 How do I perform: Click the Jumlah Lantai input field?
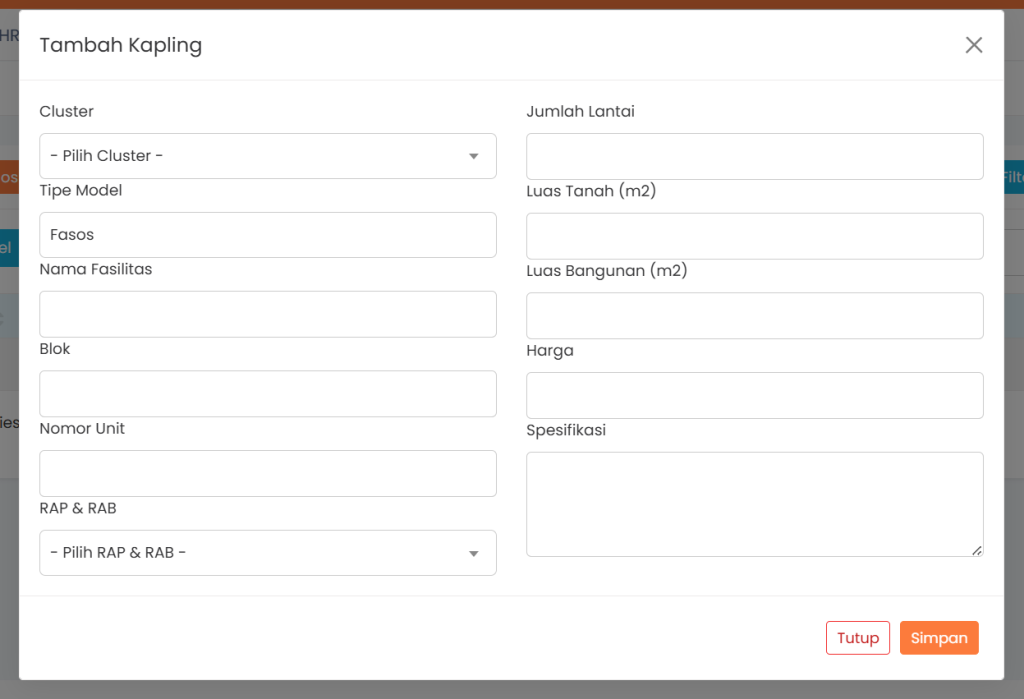pyautogui.click(x=754, y=156)
